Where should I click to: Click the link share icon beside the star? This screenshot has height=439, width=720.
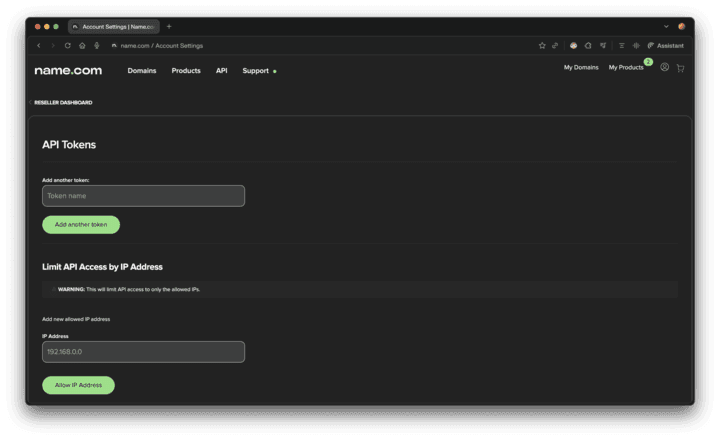pos(555,45)
